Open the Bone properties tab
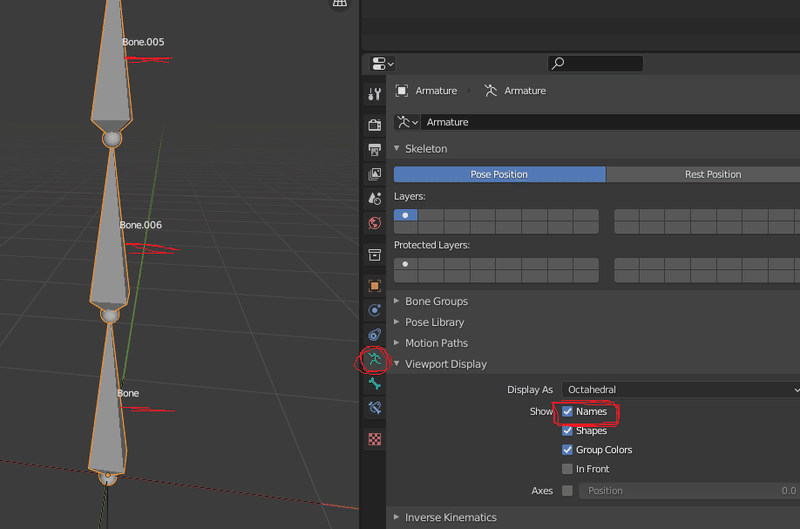Screen dimensions: 800x529 tap(374, 384)
